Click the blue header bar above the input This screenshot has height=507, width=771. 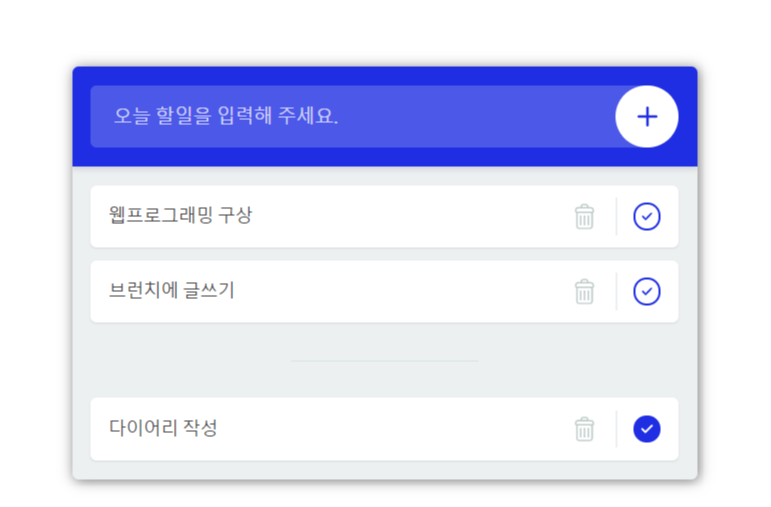click(x=385, y=76)
